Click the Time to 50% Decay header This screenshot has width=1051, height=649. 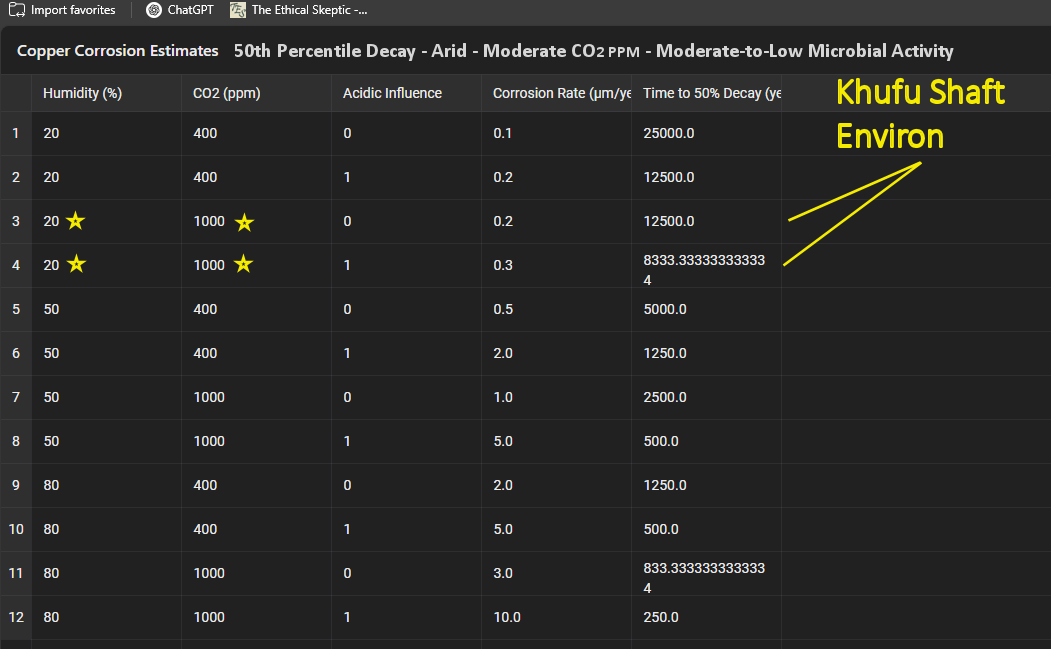pyautogui.click(x=710, y=93)
